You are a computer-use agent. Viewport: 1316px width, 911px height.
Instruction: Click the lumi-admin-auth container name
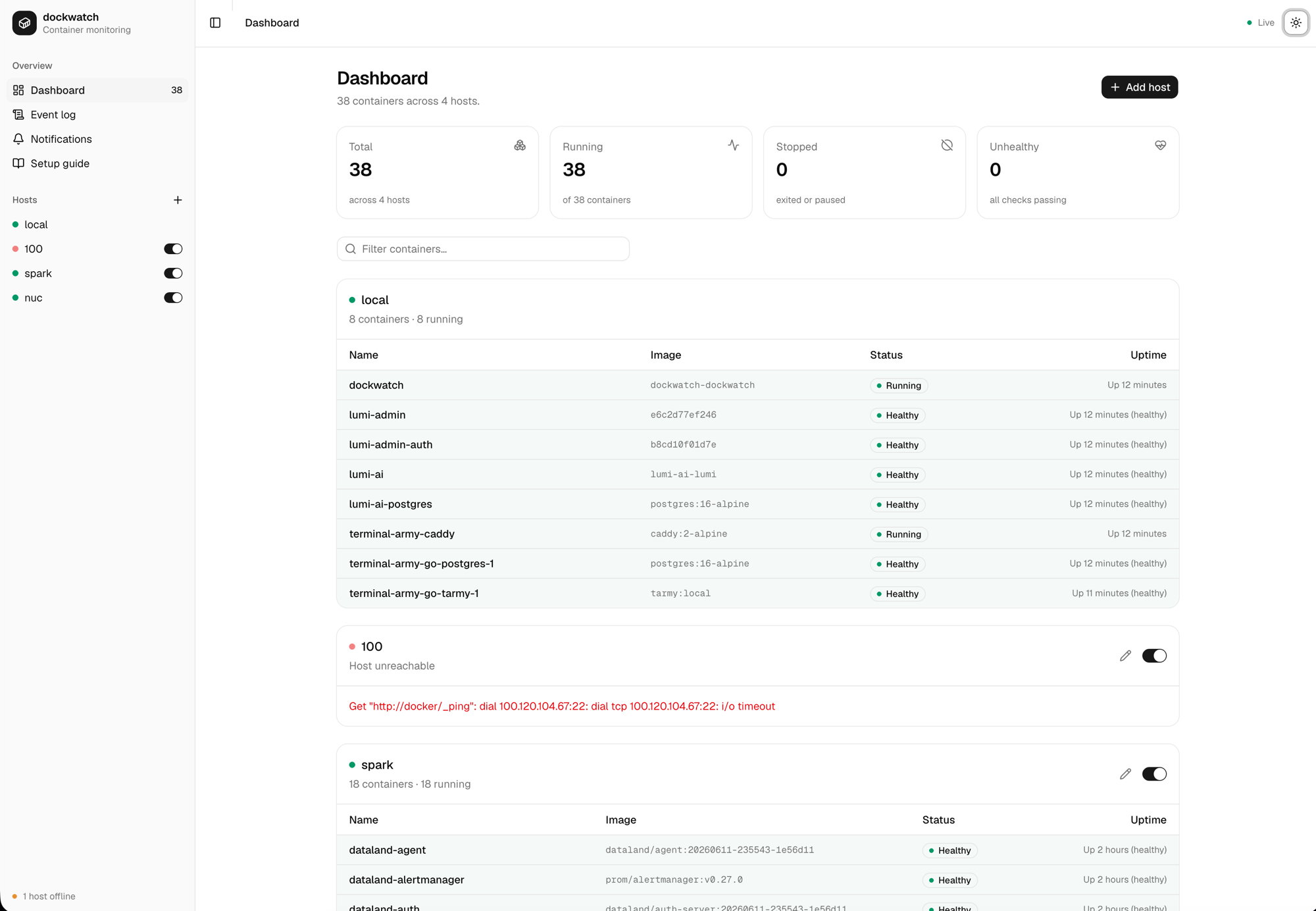[x=391, y=444]
